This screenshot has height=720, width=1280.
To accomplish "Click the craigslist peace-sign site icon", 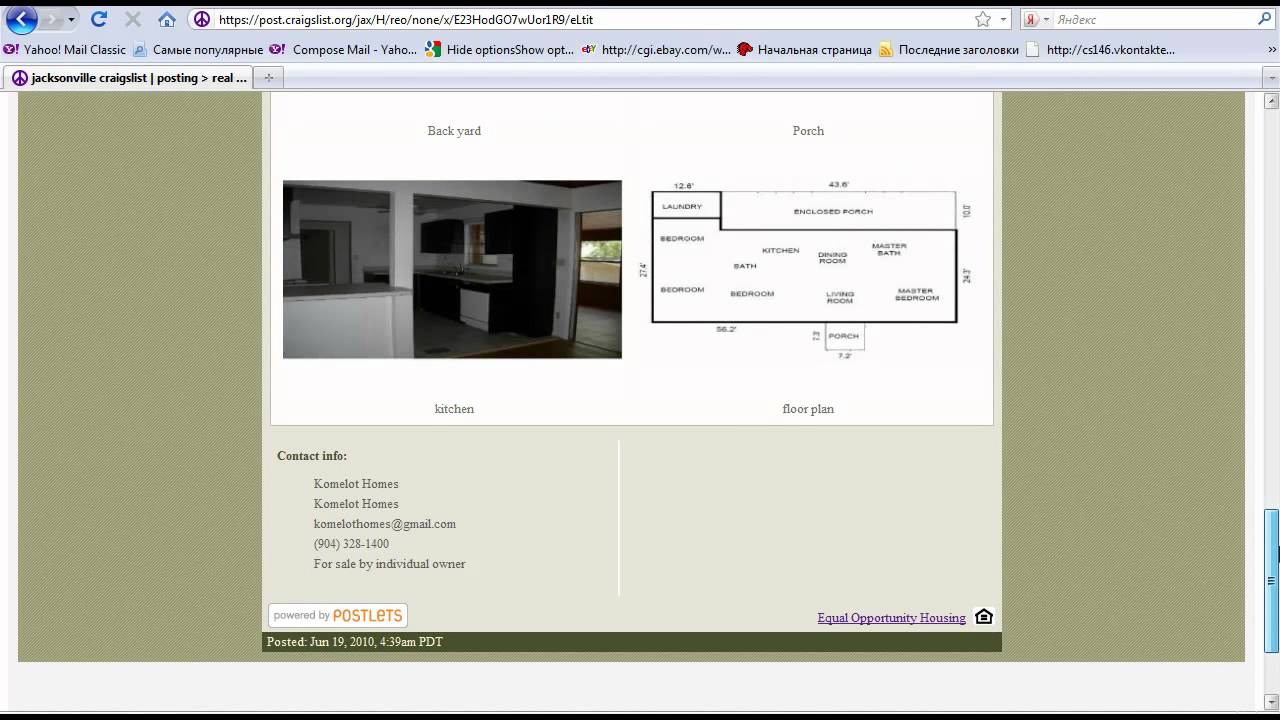I will (202, 19).
